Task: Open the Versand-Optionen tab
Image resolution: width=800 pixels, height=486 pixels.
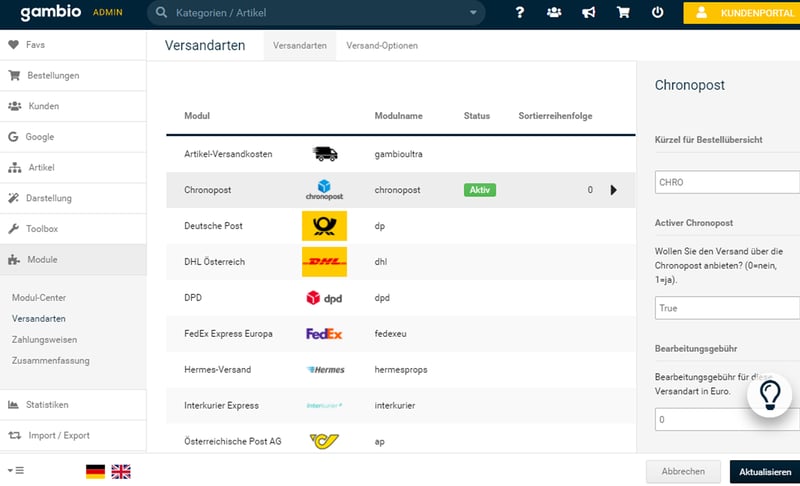Action: 382,46
